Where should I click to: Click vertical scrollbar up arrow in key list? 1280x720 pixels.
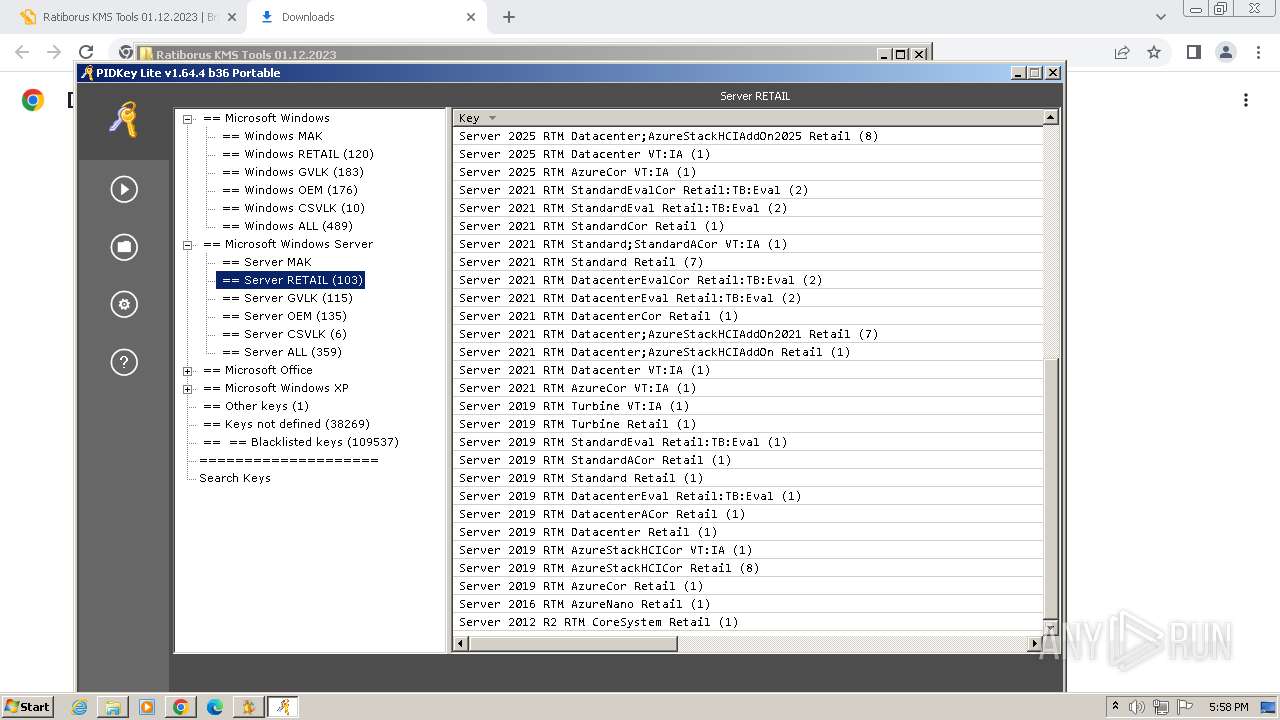1050,118
